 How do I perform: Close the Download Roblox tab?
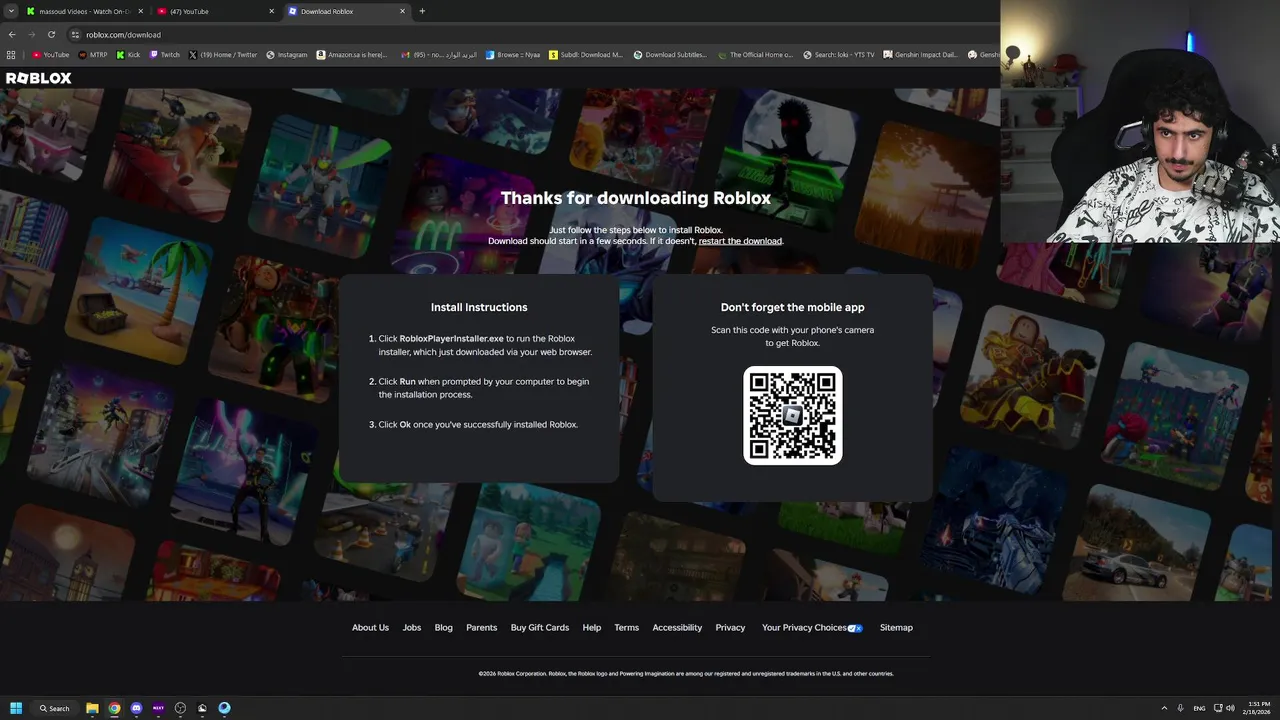click(x=403, y=11)
